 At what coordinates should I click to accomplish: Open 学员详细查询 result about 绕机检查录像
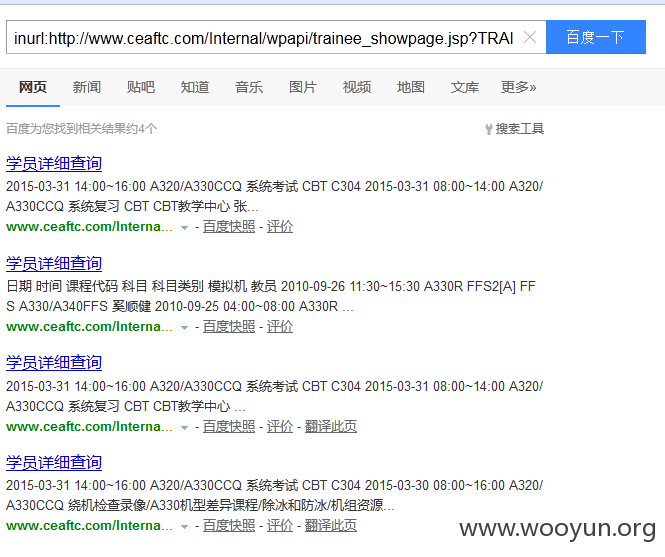coord(54,462)
